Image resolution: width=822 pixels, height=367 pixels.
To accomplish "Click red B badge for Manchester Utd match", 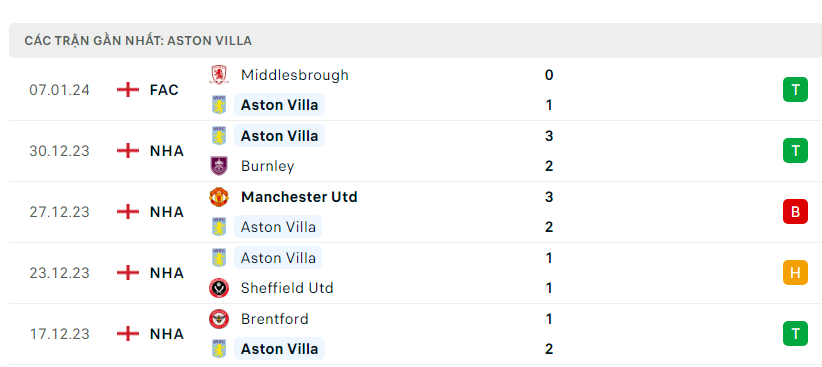I will point(795,212).
